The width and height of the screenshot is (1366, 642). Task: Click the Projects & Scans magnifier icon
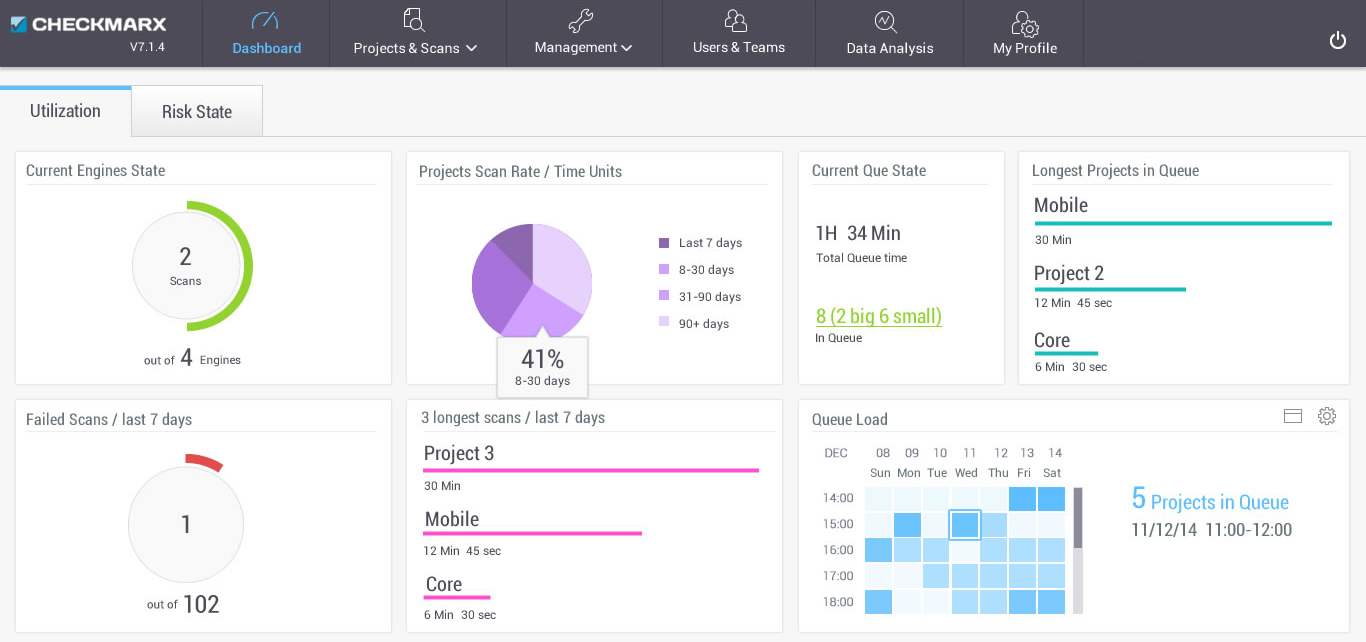414,20
